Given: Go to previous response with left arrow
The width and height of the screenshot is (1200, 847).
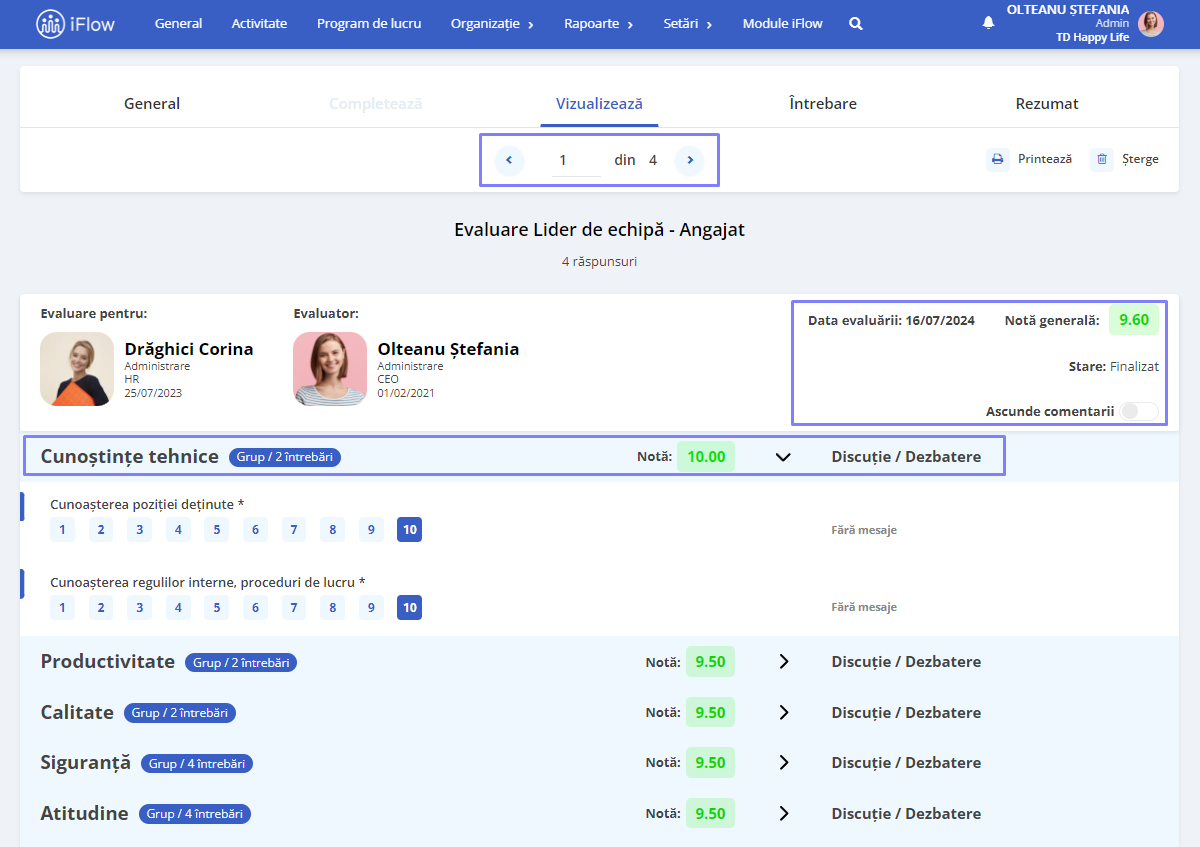Looking at the screenshot, I should click(x=509, y=160).
